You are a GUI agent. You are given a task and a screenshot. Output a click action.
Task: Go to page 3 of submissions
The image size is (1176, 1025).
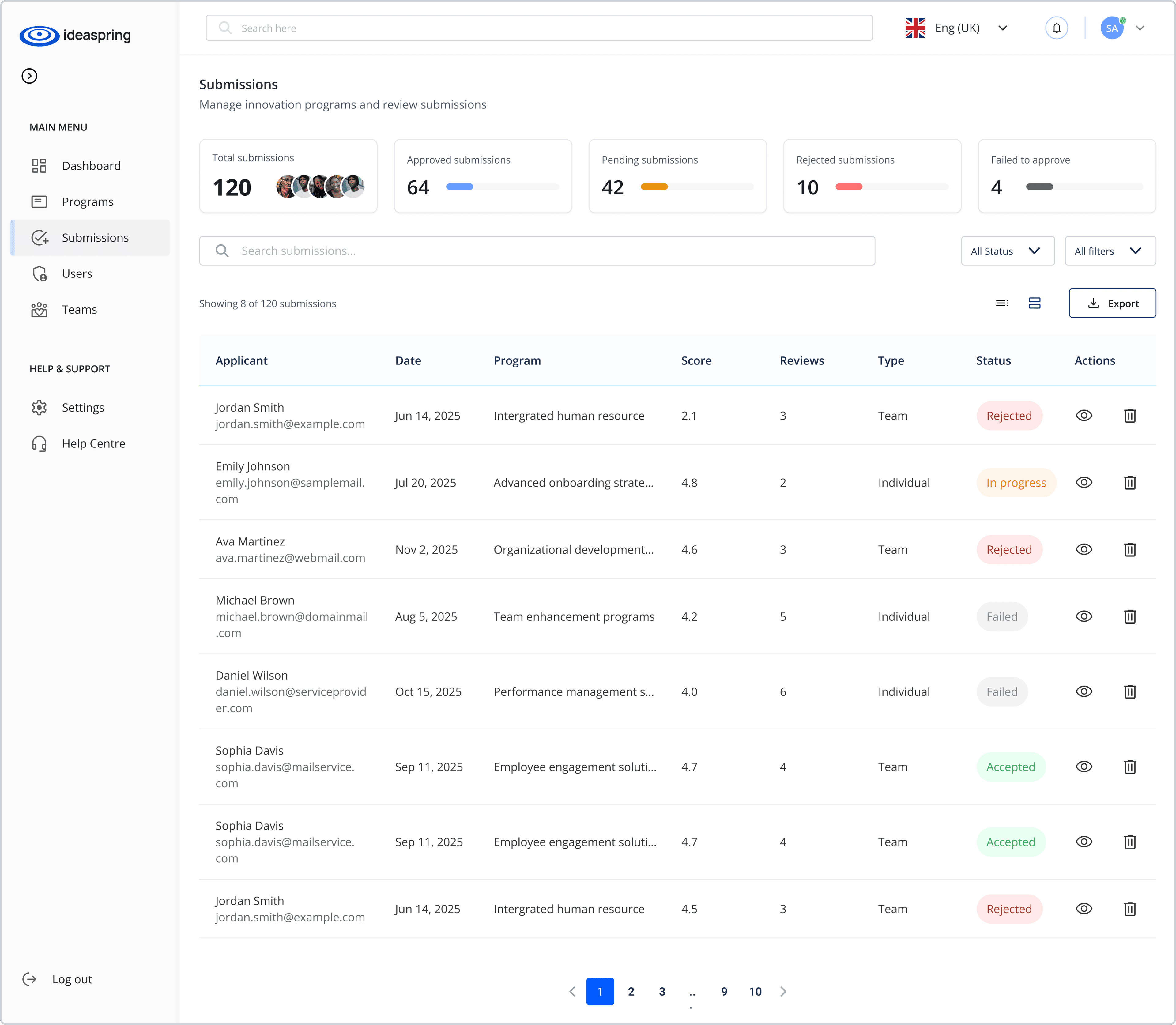click(x=662, y=991)
